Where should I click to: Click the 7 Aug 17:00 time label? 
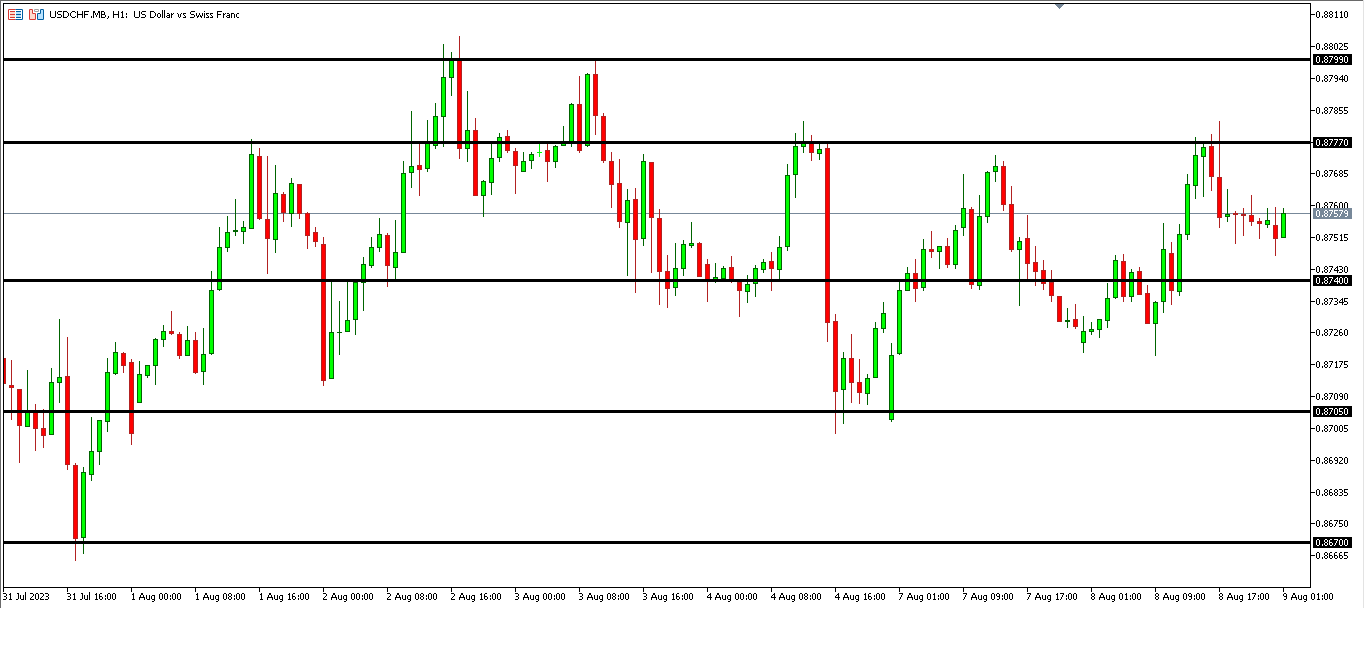tap(1052, 597)
